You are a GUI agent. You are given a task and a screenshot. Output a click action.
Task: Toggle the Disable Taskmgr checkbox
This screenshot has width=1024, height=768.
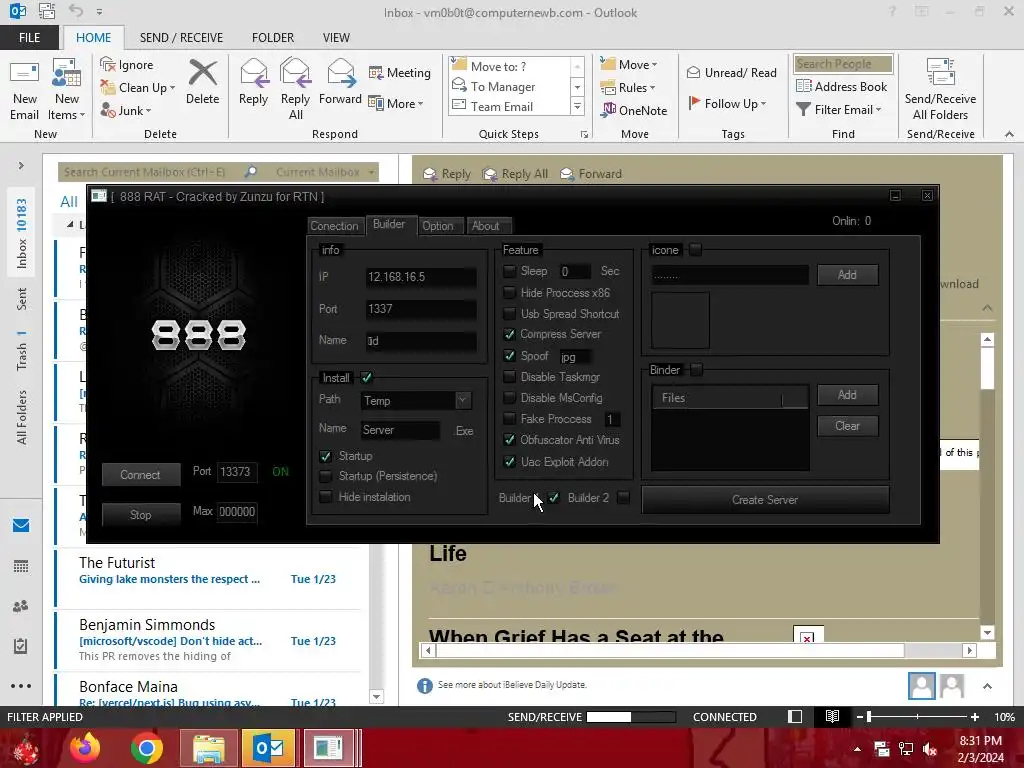tap(509, 377)
